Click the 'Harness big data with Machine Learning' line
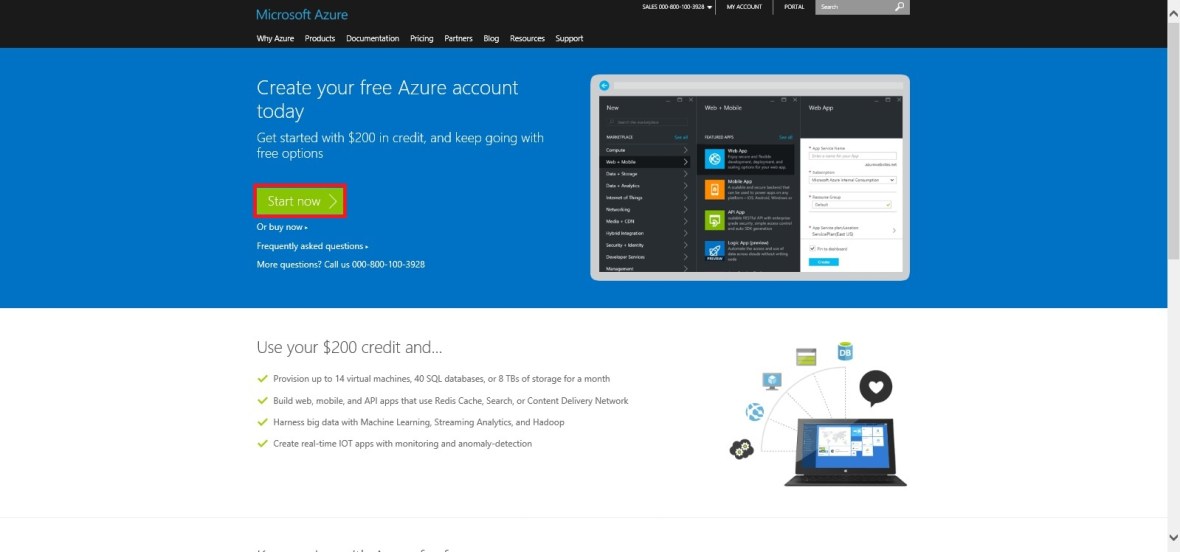Viewport: 1180px width, 552px height. (x=418, y=423)
